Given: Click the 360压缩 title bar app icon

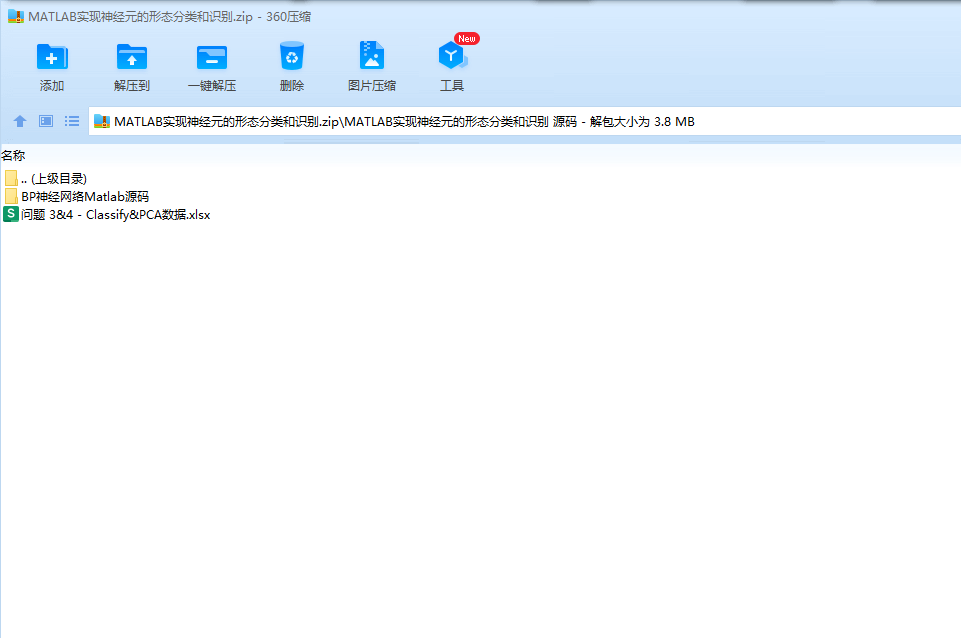Looking at the screenshot, I should coord(16,16).
